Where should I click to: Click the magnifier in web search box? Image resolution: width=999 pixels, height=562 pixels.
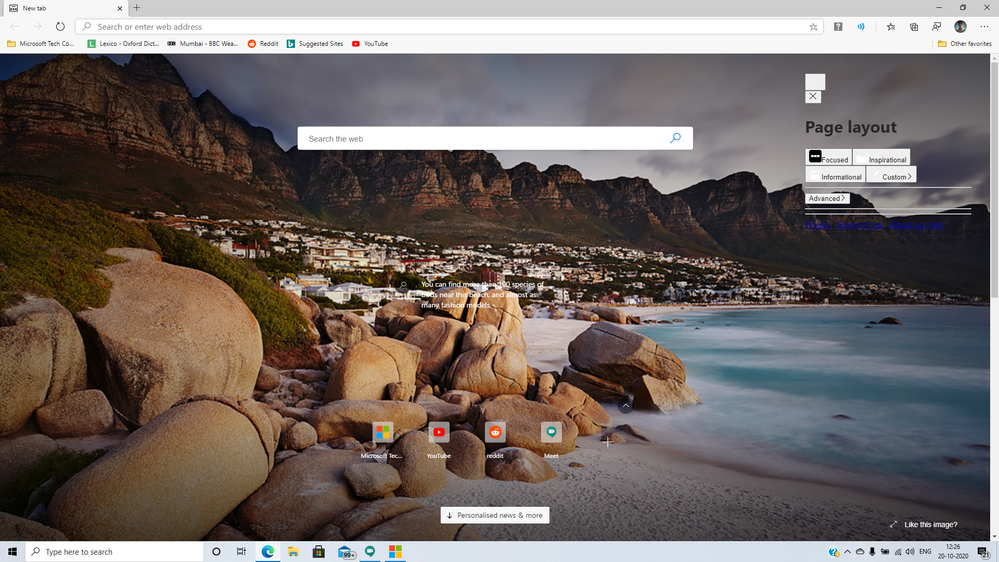point(675,138)
